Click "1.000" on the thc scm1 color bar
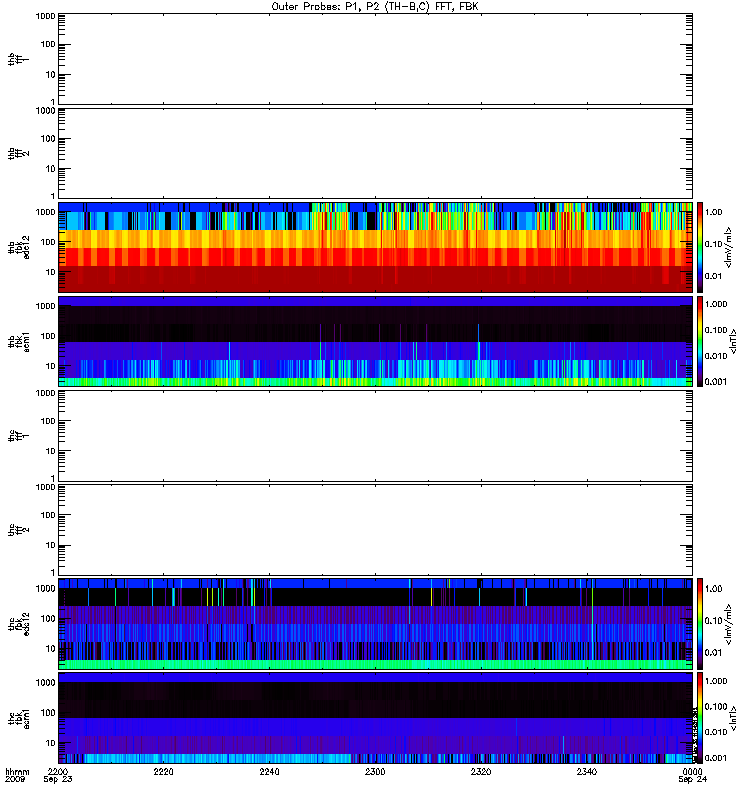The width and height of the screenshot is (750, 800). (x=716, y=681)
